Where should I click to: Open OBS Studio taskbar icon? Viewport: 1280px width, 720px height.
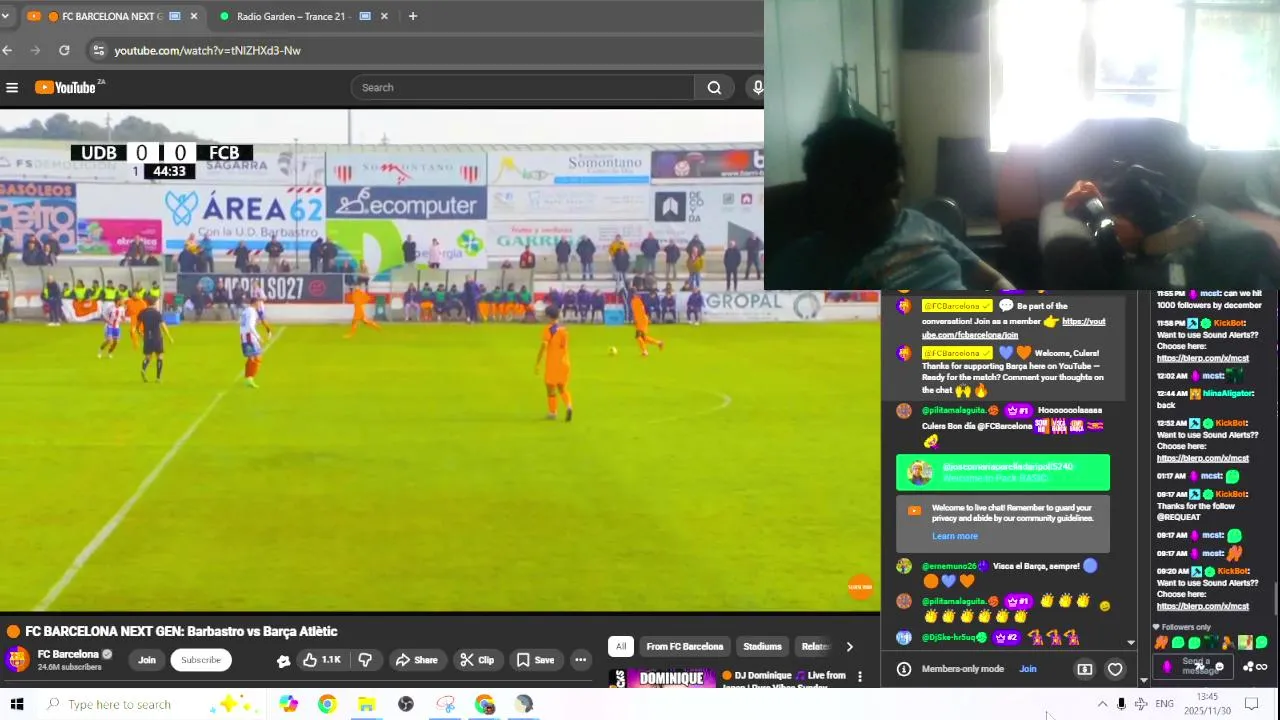point(405,704)
